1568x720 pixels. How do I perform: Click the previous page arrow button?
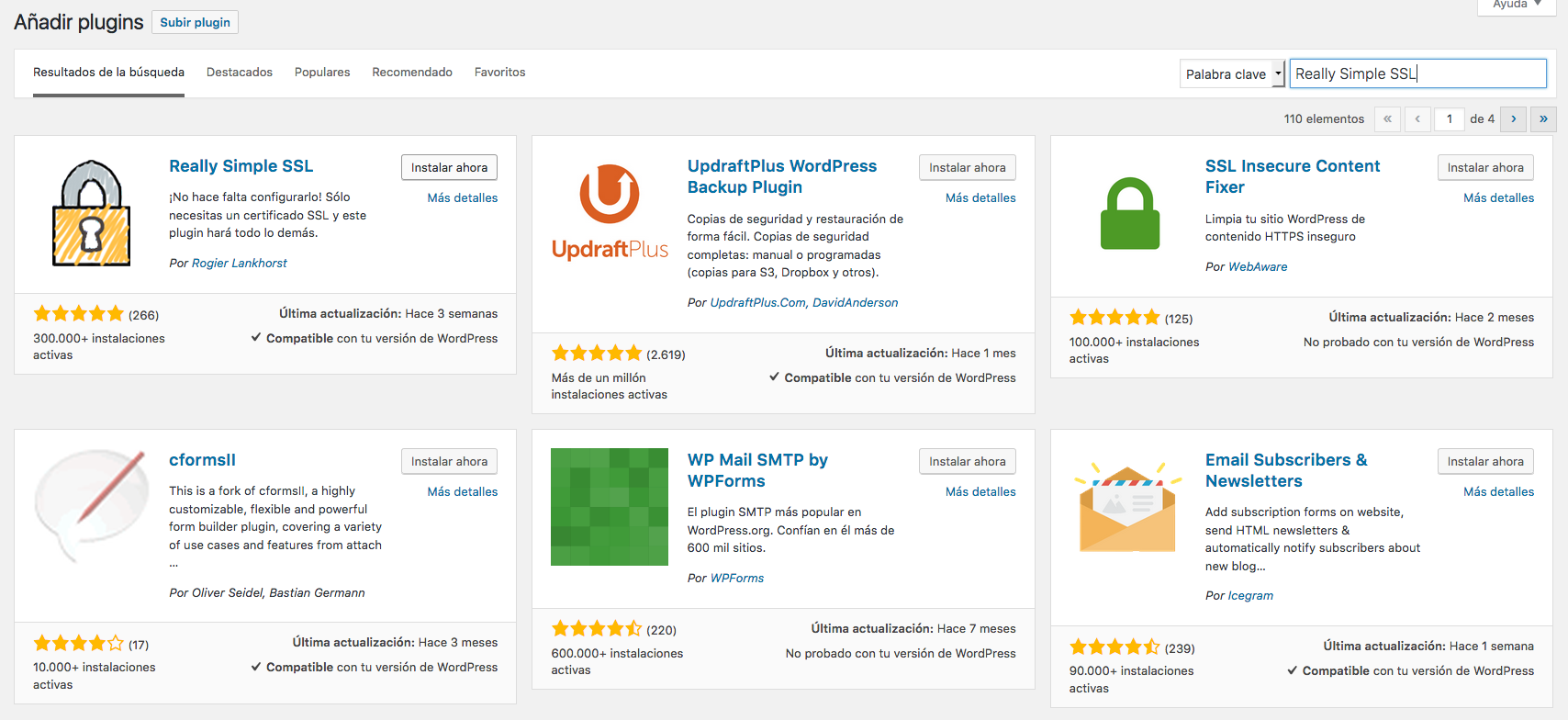pos(1417,118)
